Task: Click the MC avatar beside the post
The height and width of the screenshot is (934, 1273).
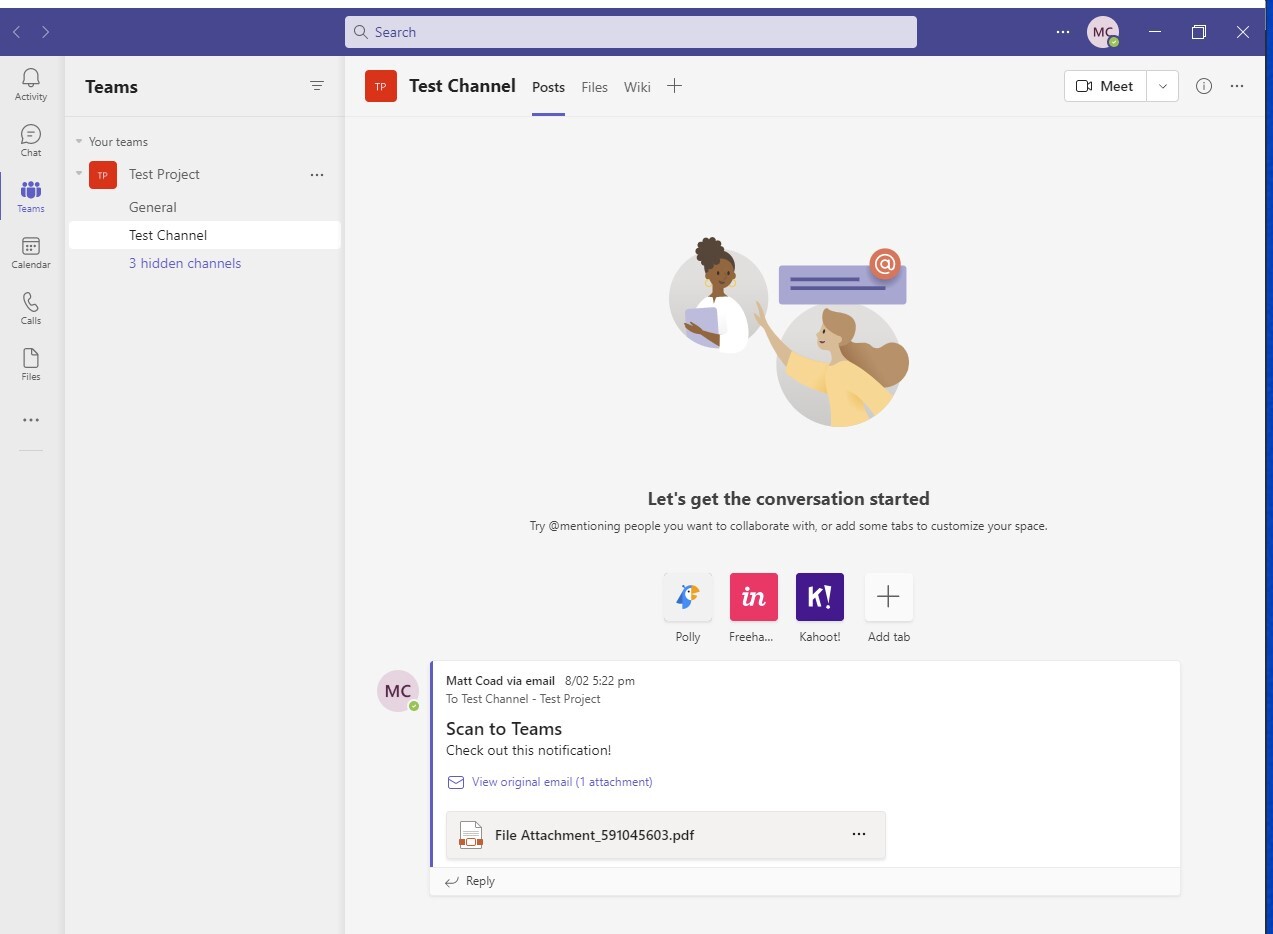Action: coord(398,691)
